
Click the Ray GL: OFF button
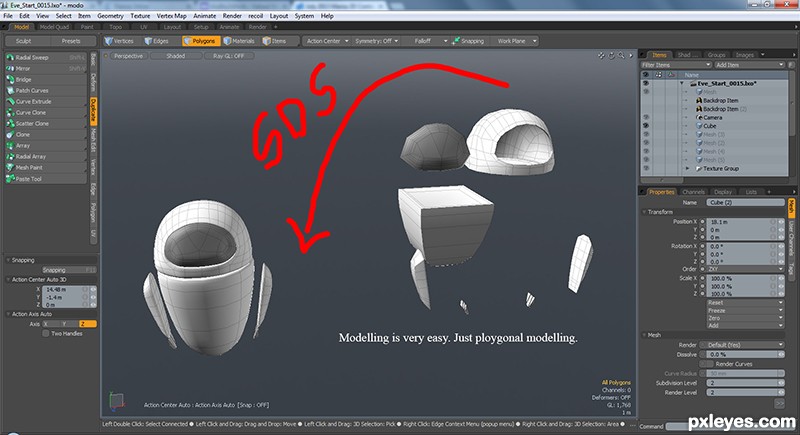228,56
